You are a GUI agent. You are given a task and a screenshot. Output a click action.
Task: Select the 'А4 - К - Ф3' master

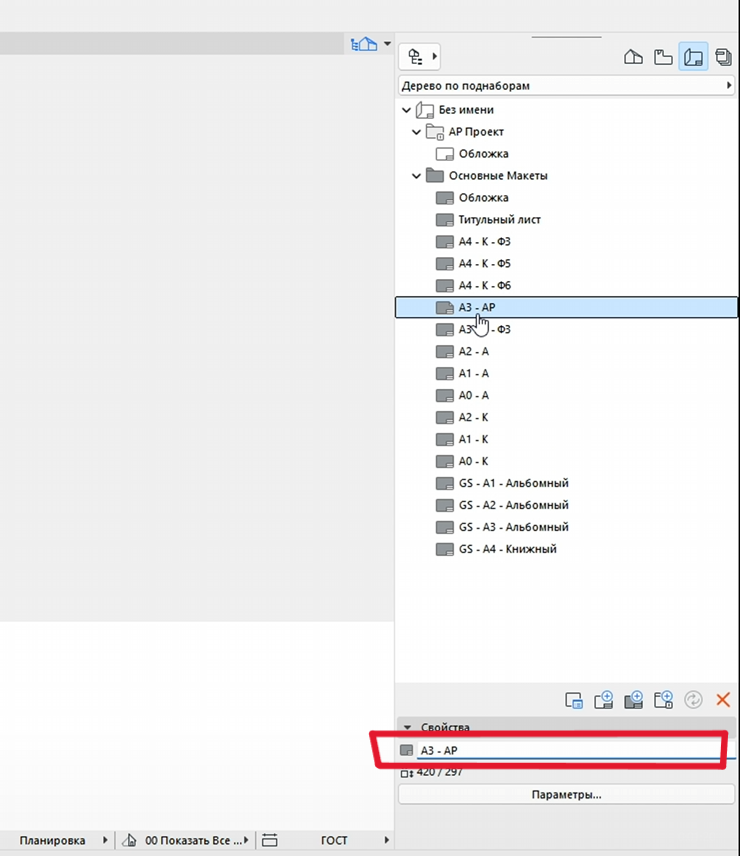[485, 241]
